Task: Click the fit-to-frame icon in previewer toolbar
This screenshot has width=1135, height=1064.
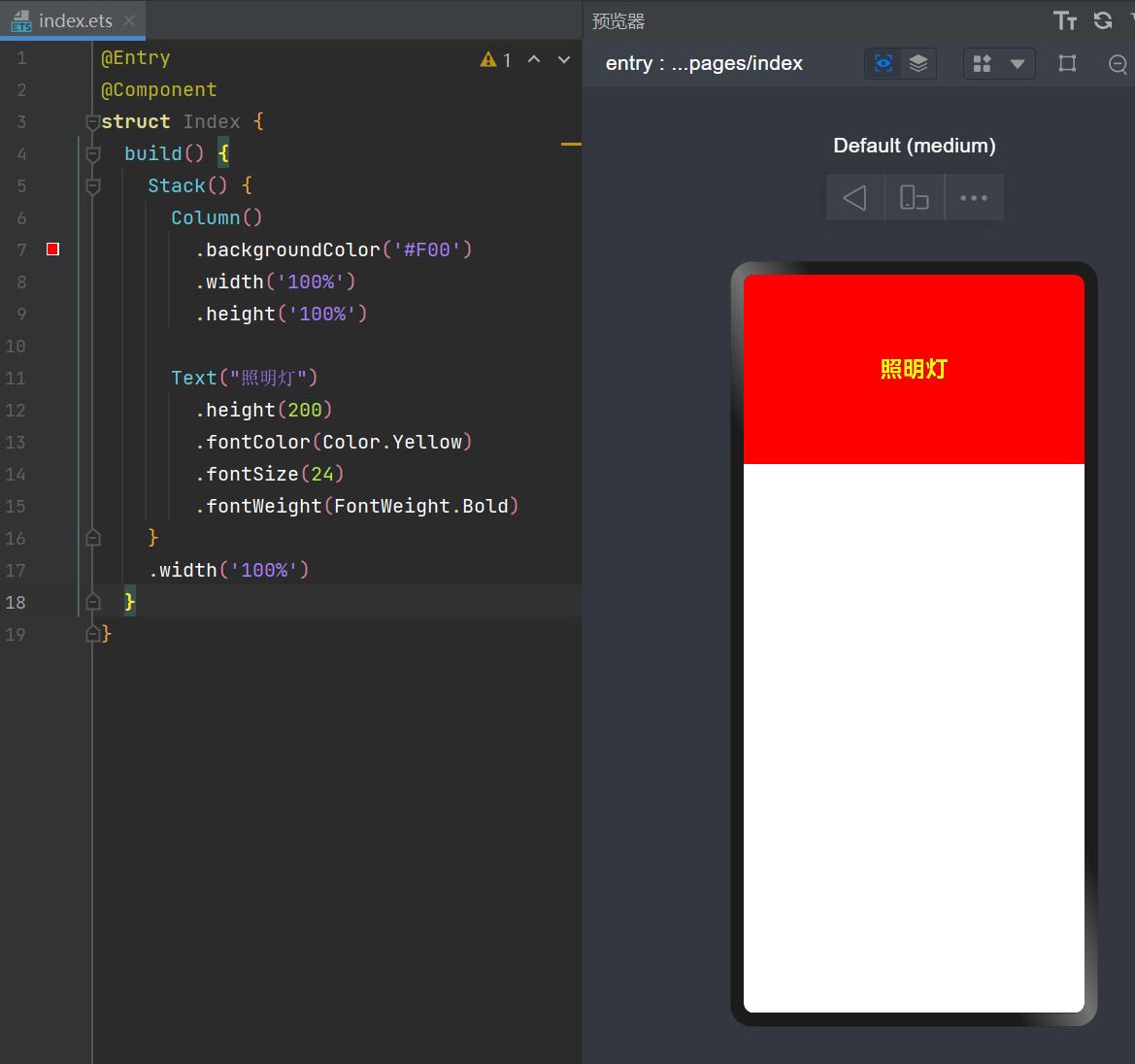Action: tap(1067, 64)
